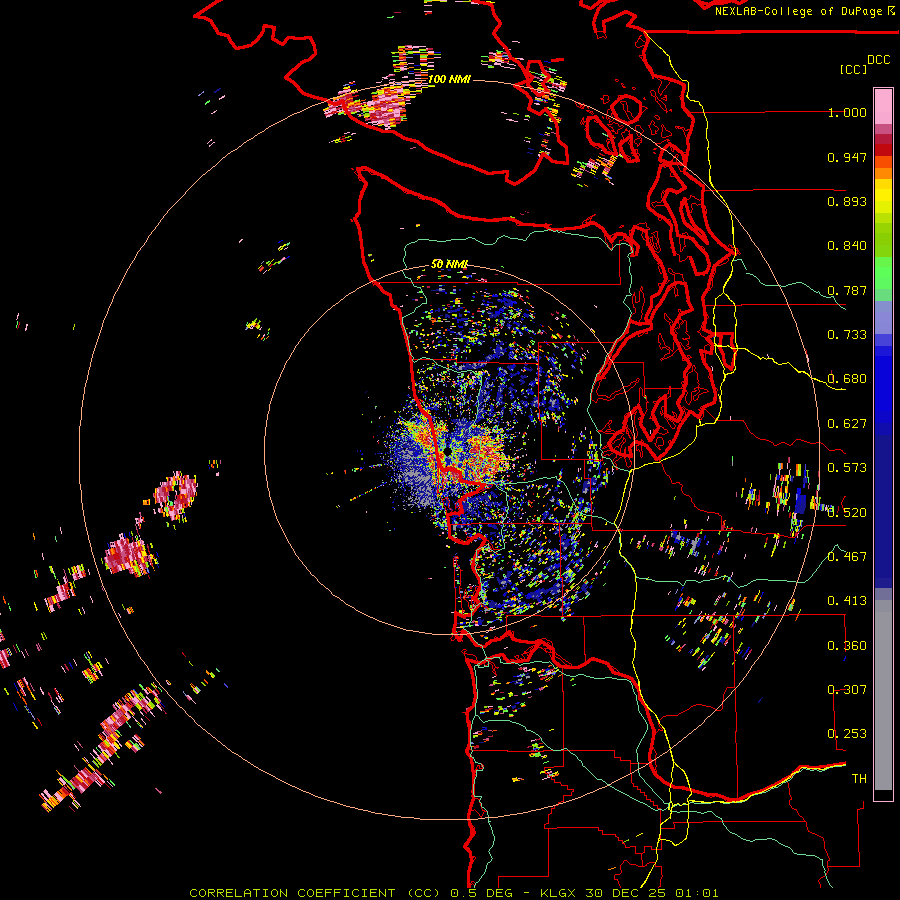Select the 0.413 scale value
900x900 pixels.
tap(847, 601)
